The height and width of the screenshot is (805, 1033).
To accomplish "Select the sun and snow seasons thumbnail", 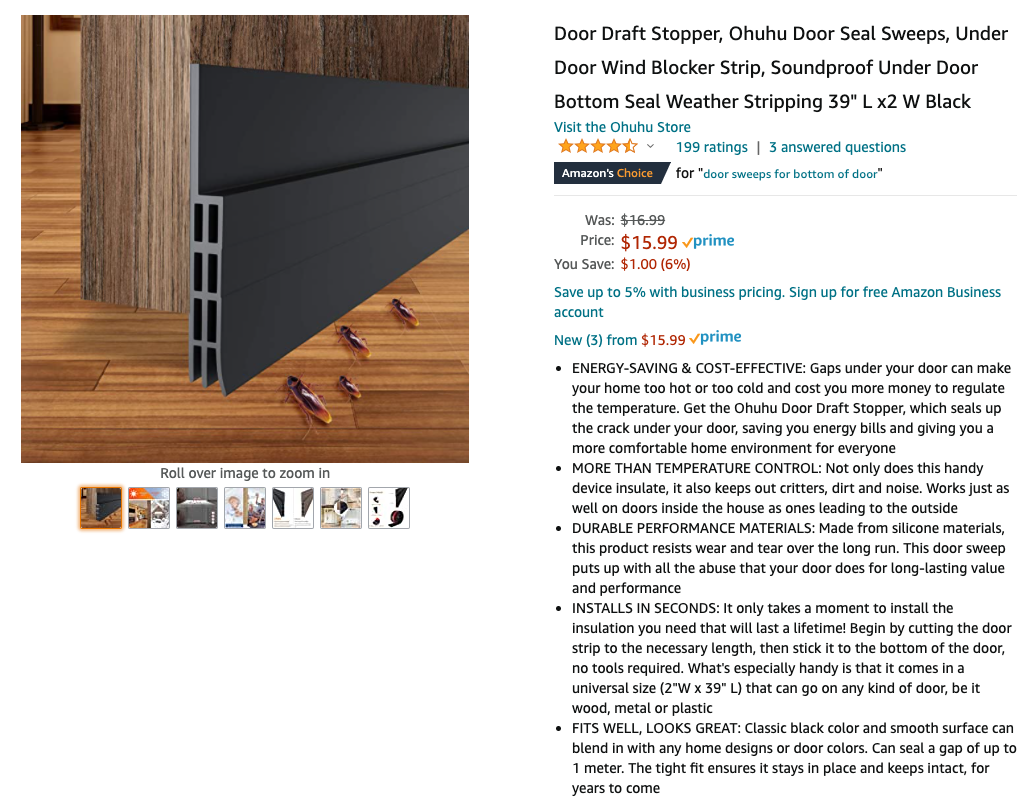I will point(149,508).
